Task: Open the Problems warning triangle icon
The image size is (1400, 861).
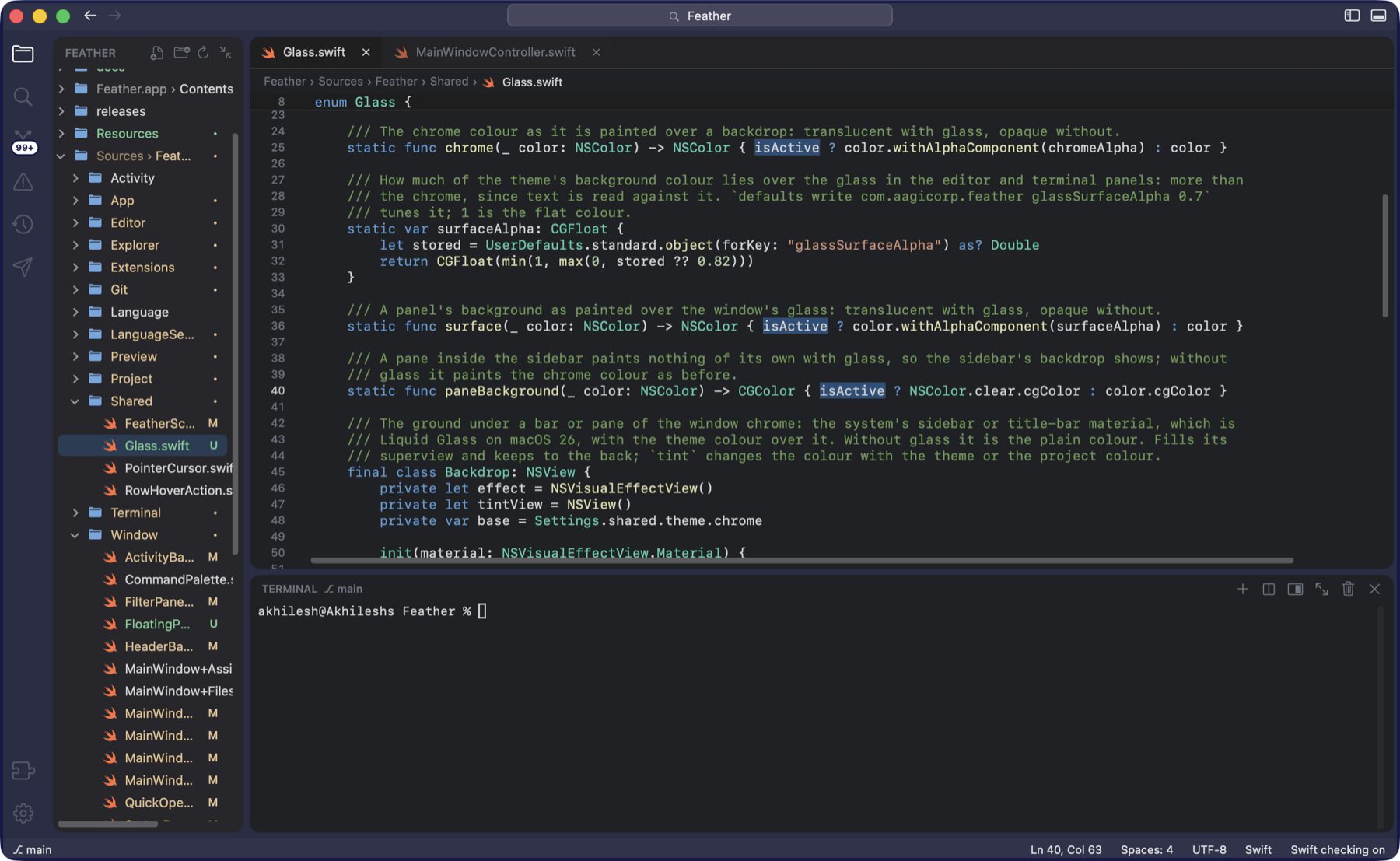Action: 23,182
